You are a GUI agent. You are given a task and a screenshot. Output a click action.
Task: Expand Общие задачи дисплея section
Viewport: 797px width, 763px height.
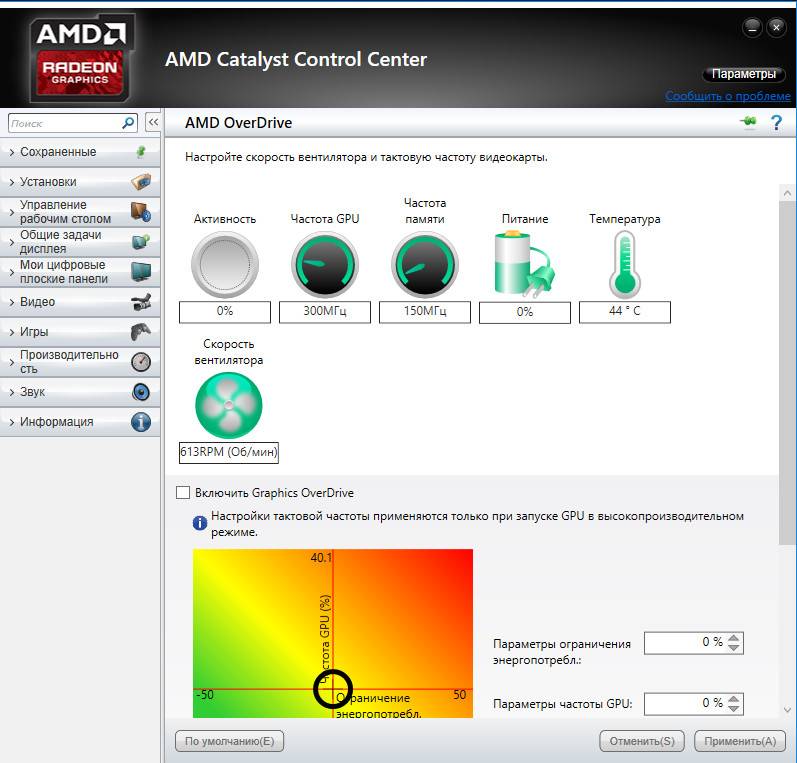tap(12, 242)
